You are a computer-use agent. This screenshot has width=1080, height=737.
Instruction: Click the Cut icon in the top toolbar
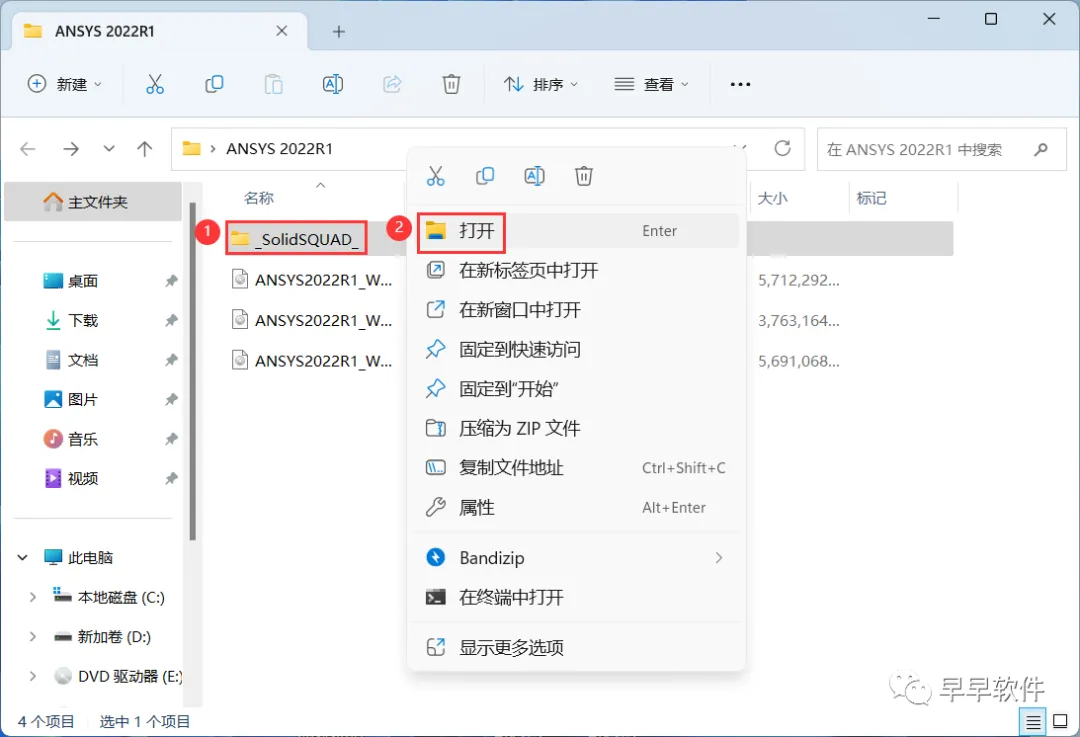pos(155,84)
